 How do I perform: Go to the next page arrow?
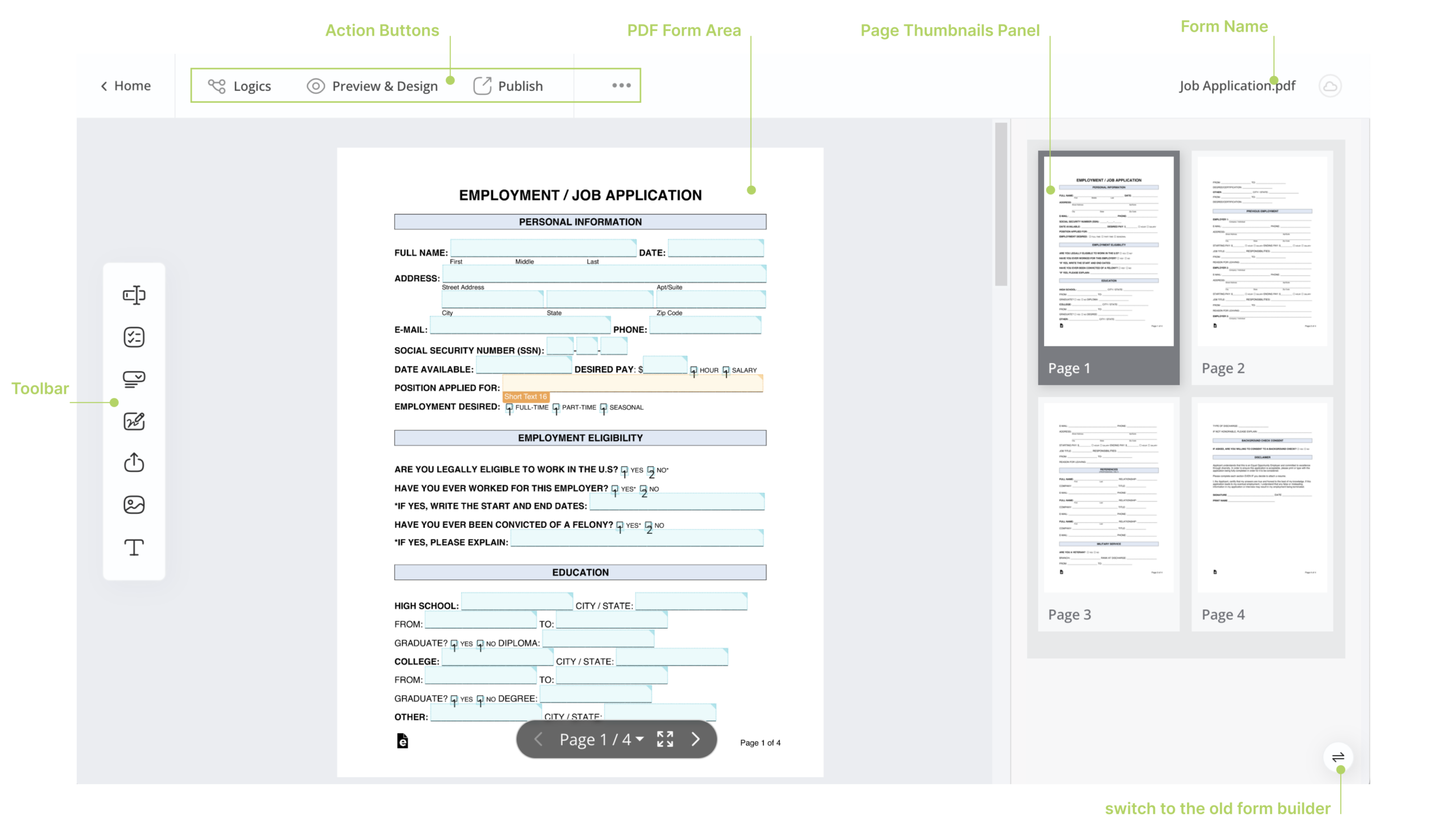pos(695,739)
